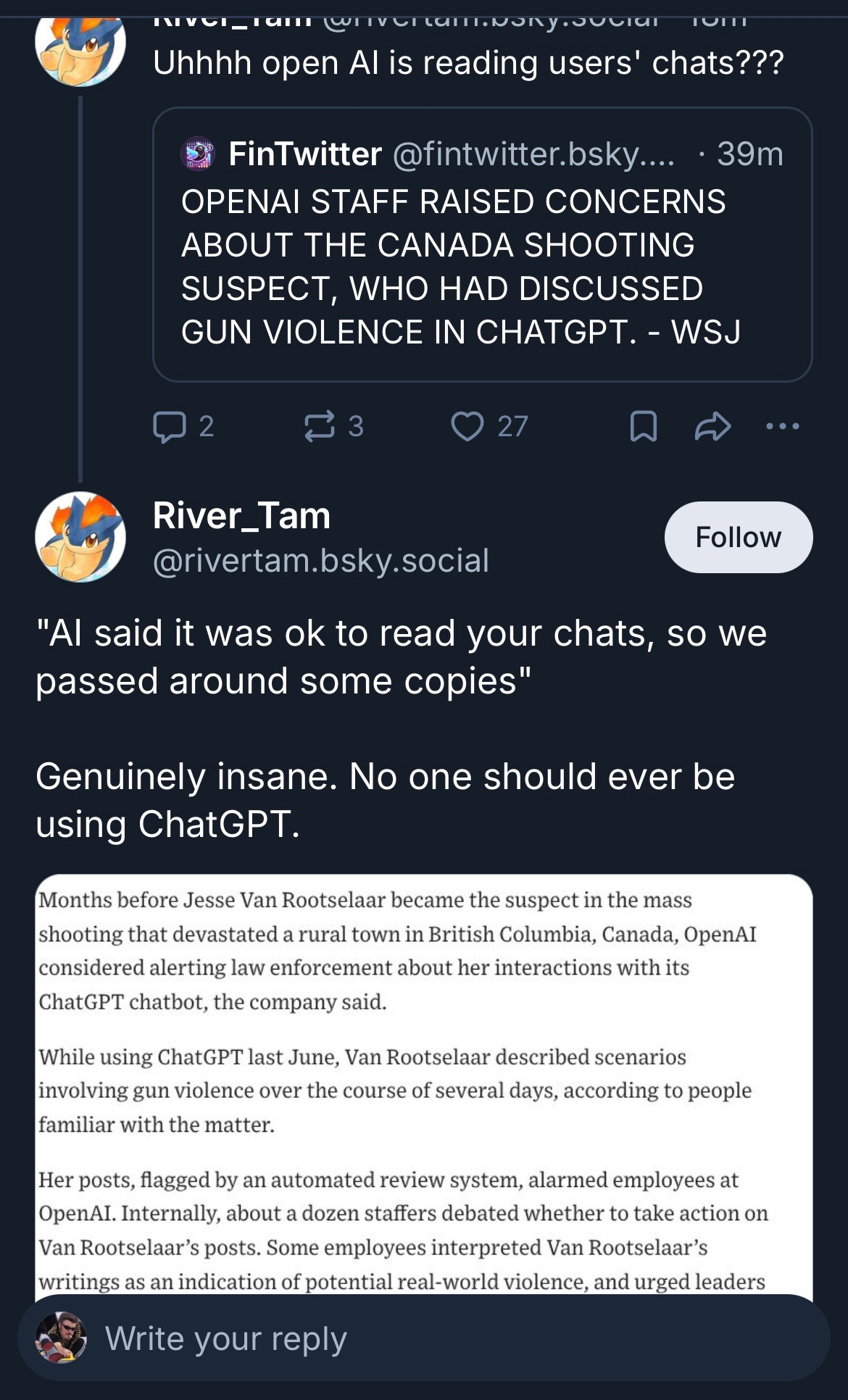Click the @rivertam.bsky.social handle

[321, 561]
